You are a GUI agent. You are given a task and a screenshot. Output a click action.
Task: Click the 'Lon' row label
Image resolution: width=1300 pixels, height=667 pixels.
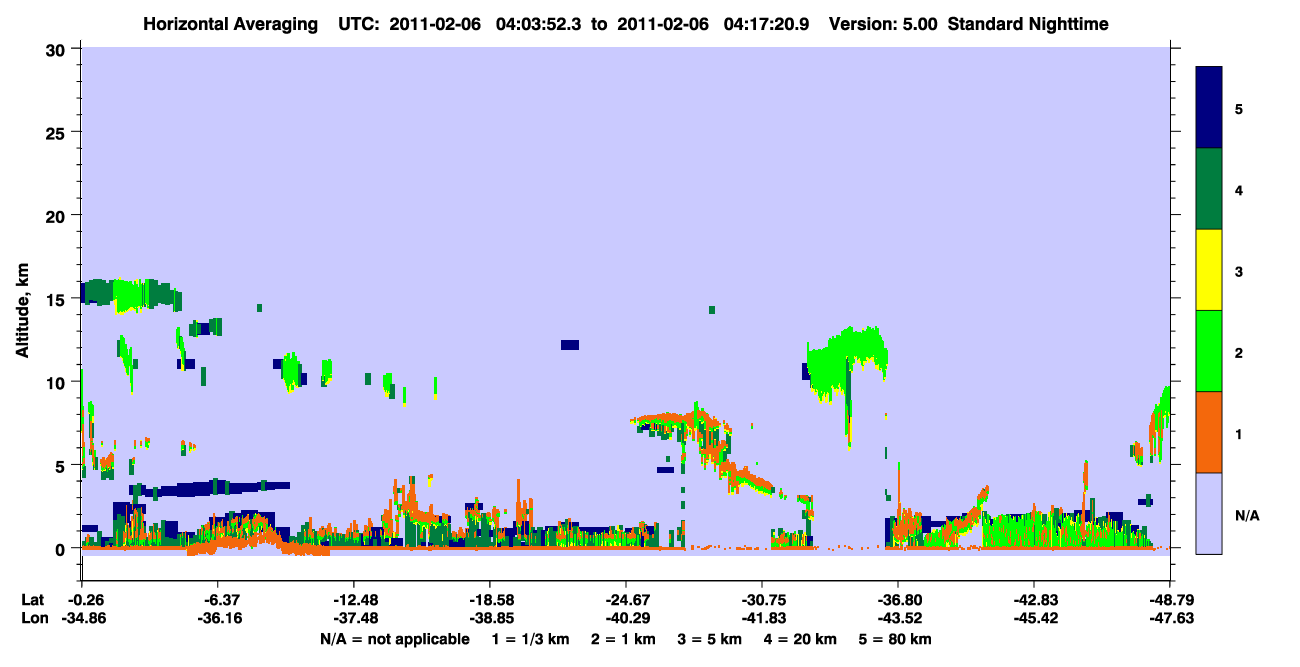[x=33, y=619]
